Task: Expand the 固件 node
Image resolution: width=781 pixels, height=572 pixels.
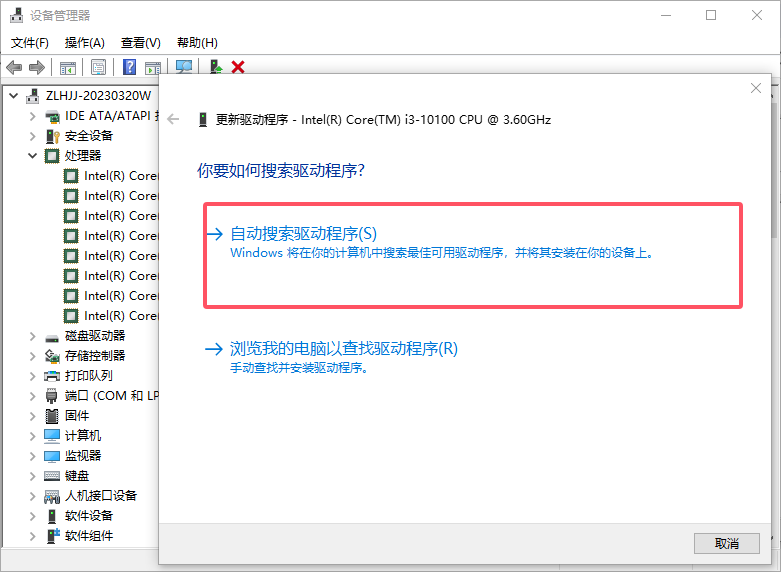Action: coord(33,416)
